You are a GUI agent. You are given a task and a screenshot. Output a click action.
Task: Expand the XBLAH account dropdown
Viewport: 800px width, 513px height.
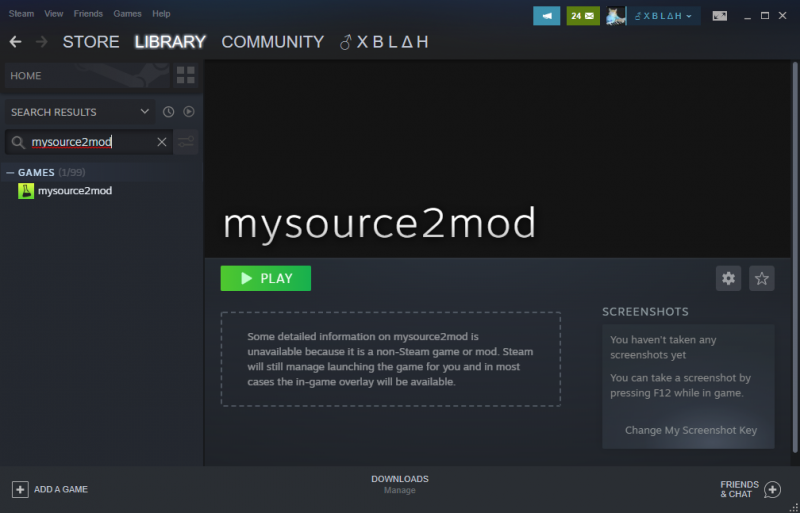click(x=663, y=16)
